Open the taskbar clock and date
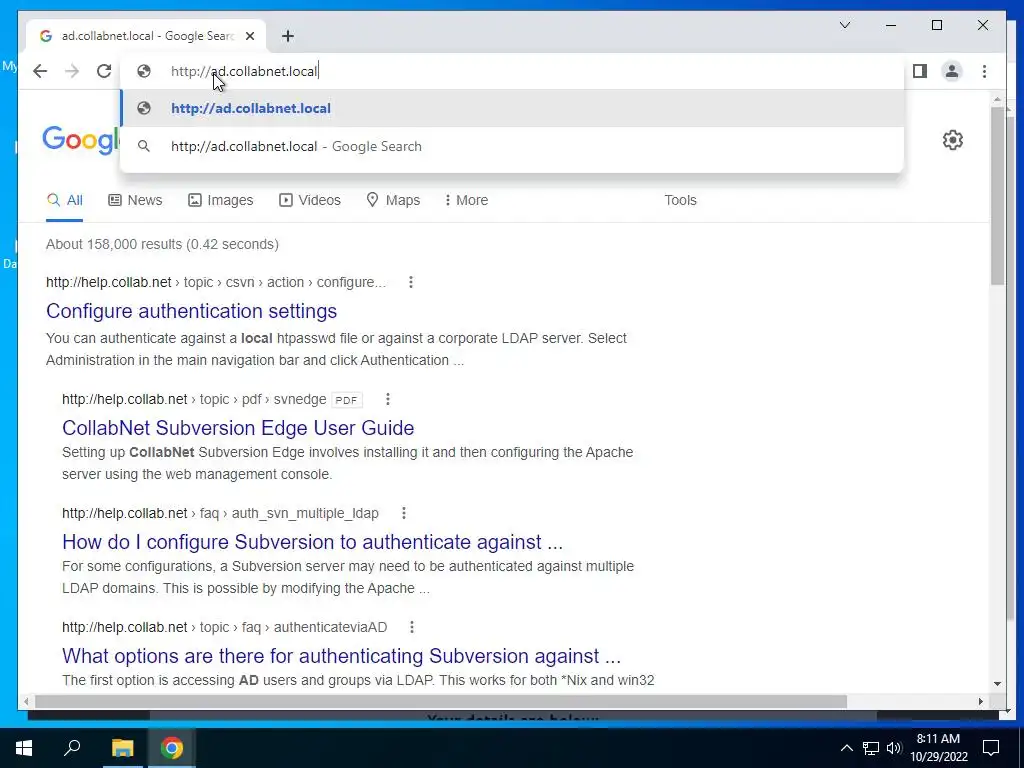1024x768 pixels. pos(938,748)
